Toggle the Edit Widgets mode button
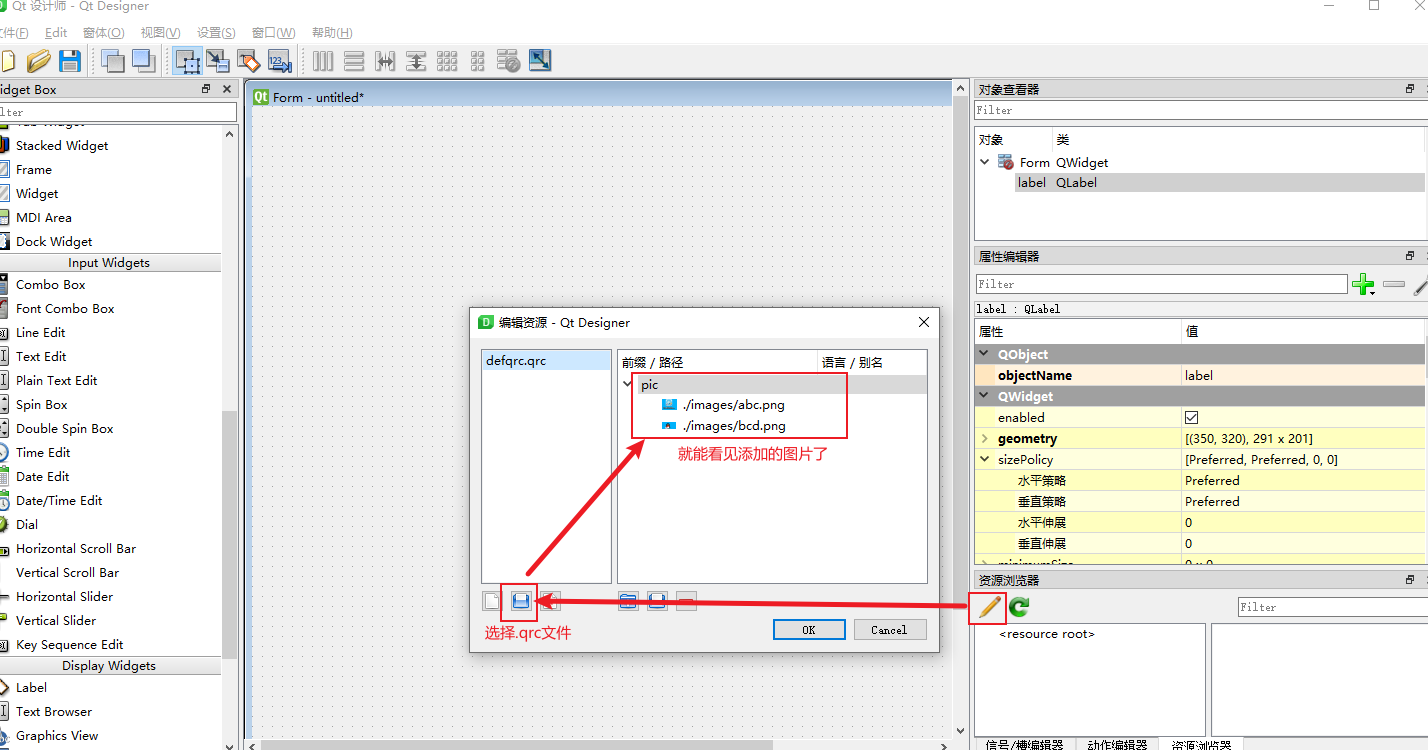The width and height of the screenshot is (1428, 750). (187, 60)
